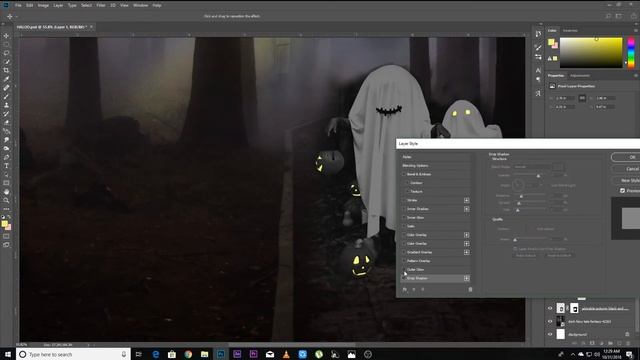Select the Move tool
The height and width of the screenshot is (360, 640).
6,36
